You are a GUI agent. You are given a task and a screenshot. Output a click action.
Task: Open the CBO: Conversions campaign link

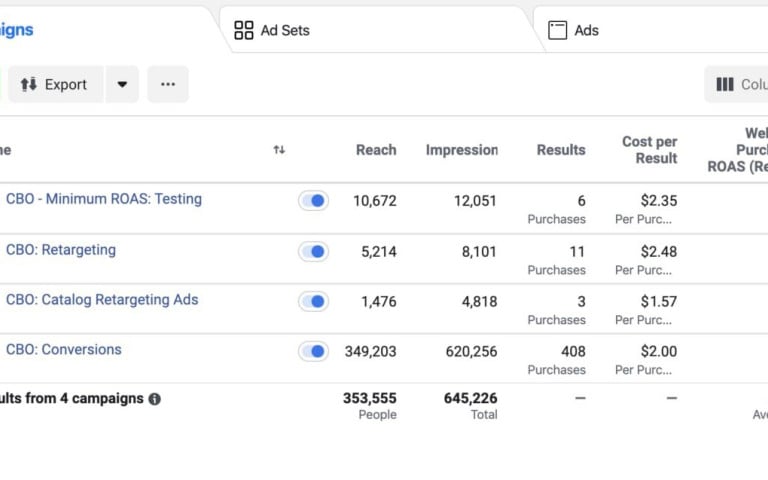tap(64, 350)
